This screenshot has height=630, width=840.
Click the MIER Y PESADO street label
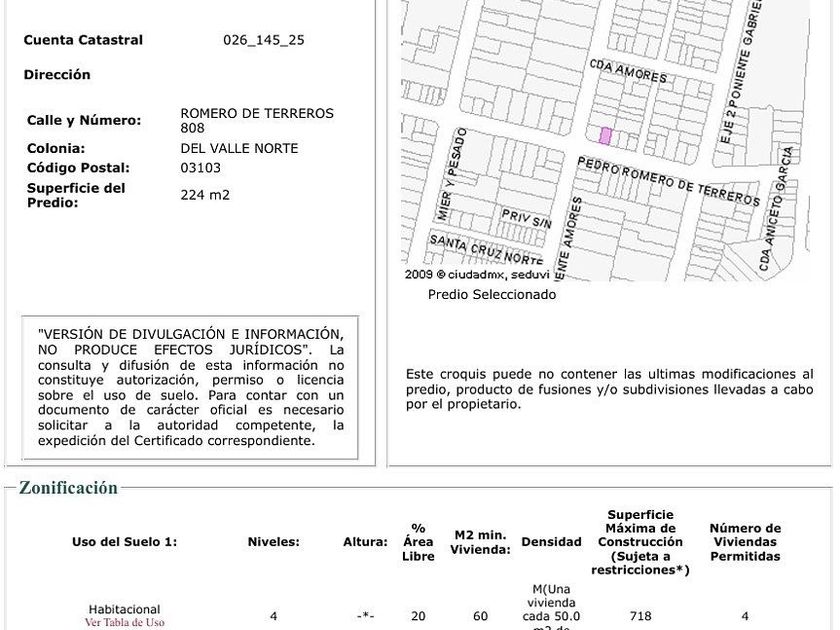451,175
